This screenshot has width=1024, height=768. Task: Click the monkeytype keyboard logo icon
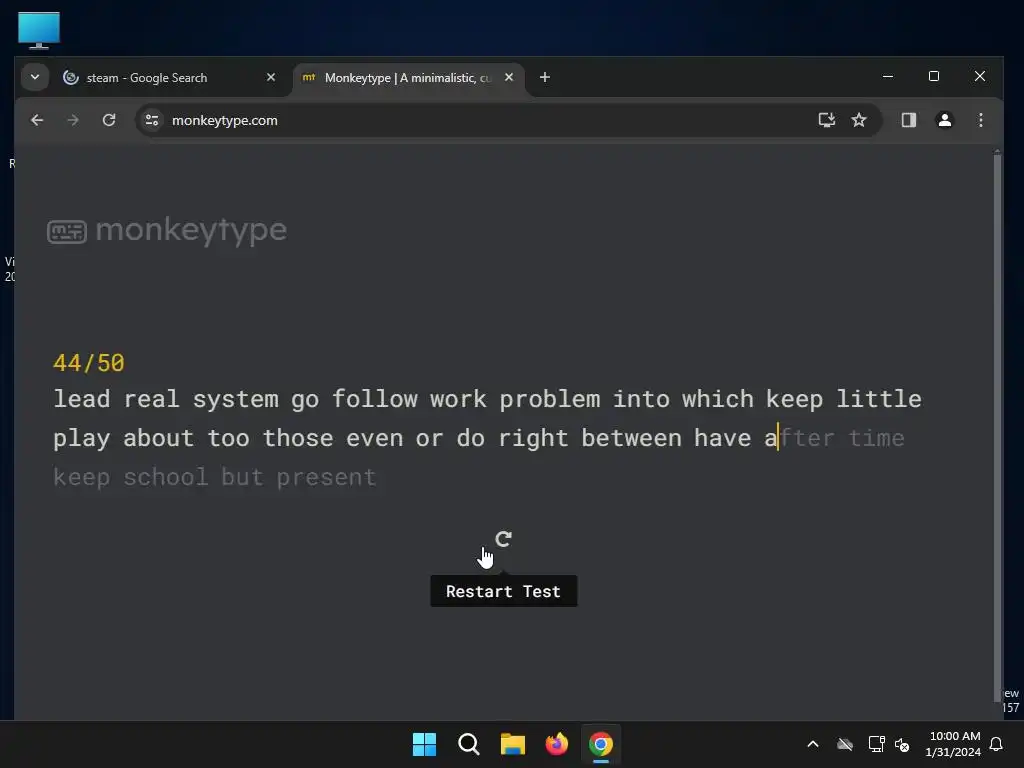(67, 232)
